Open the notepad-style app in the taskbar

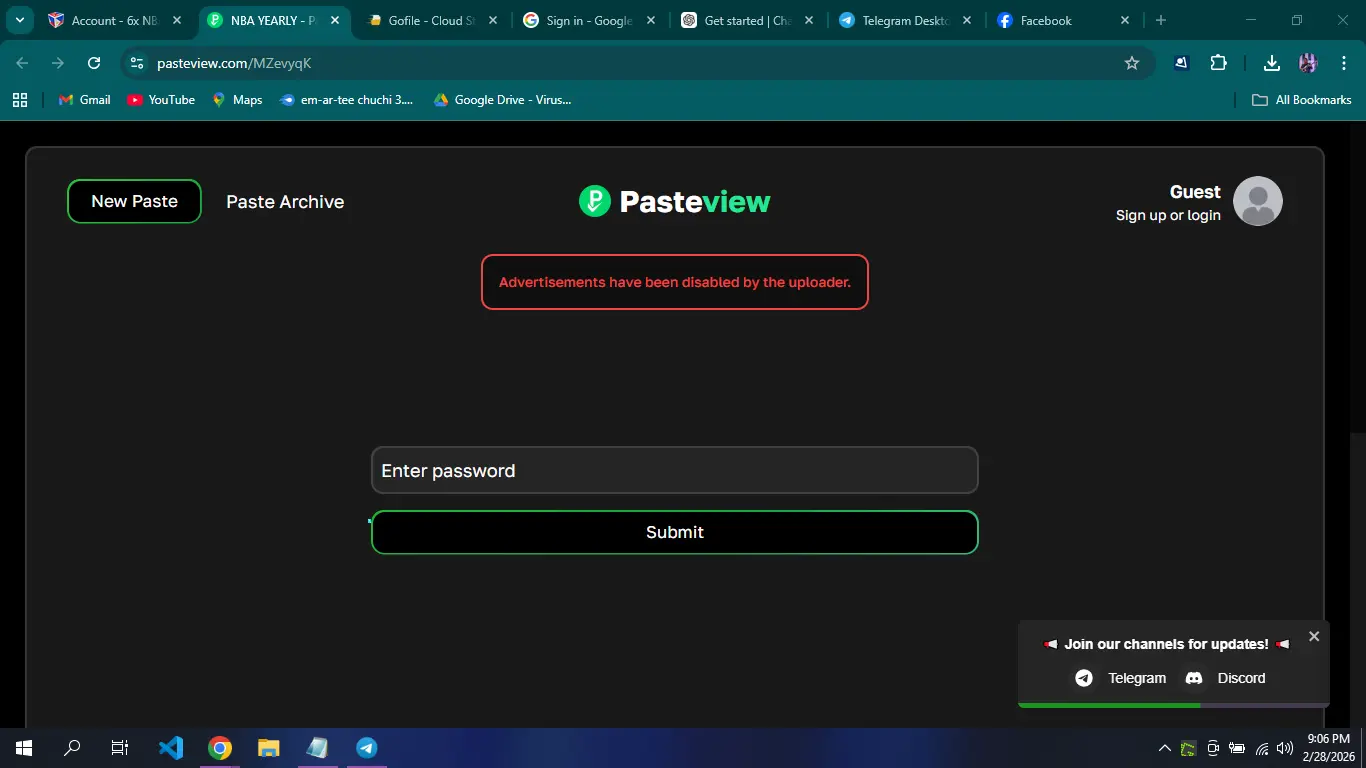[x=317, y=747]
